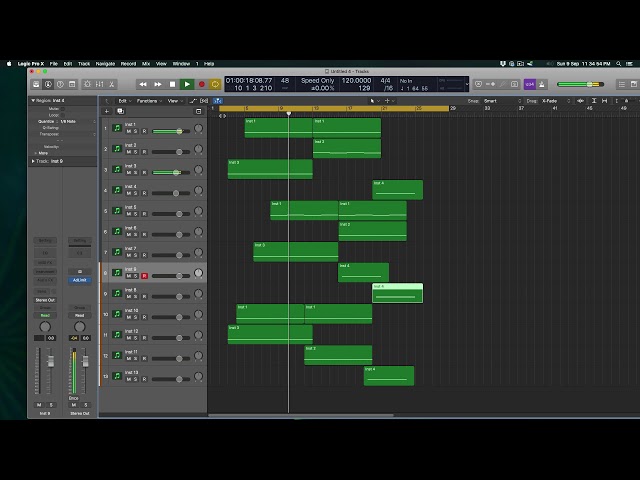
Task: Toggle the purple Count-in button
Action: 530,84
